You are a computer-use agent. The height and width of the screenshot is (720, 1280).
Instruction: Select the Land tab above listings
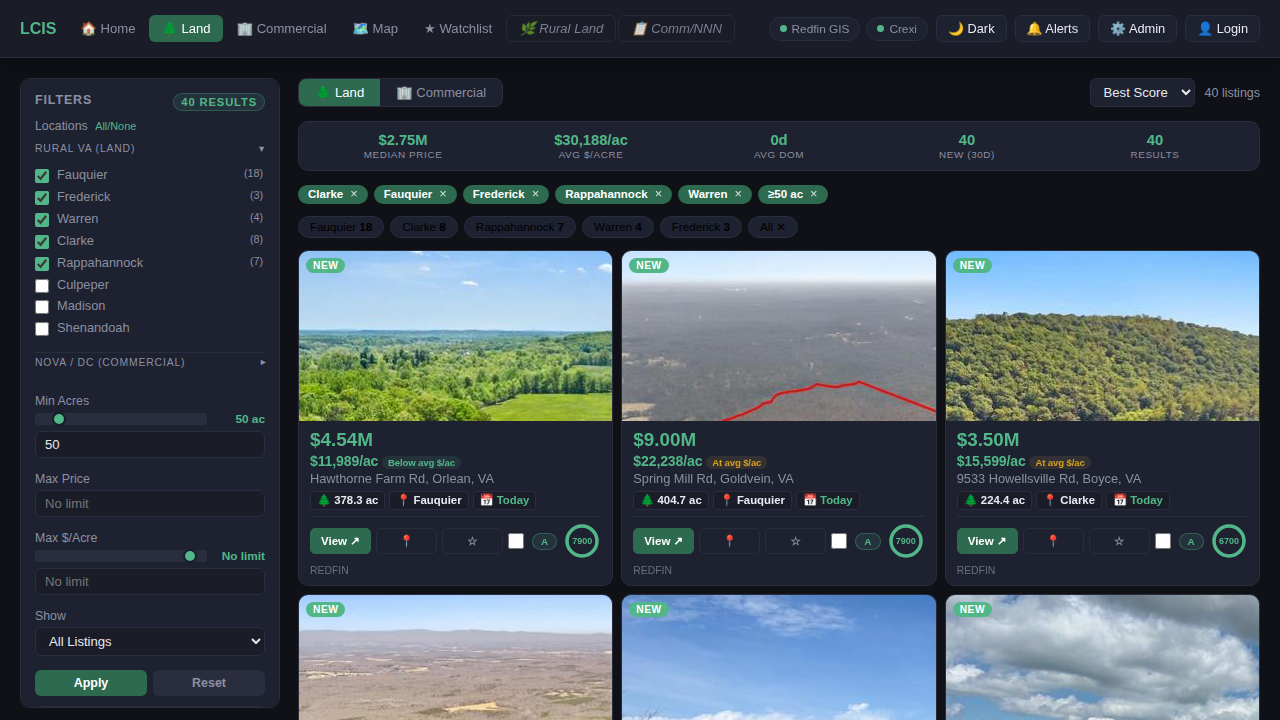pyautogui.click(x=340, y=92)
